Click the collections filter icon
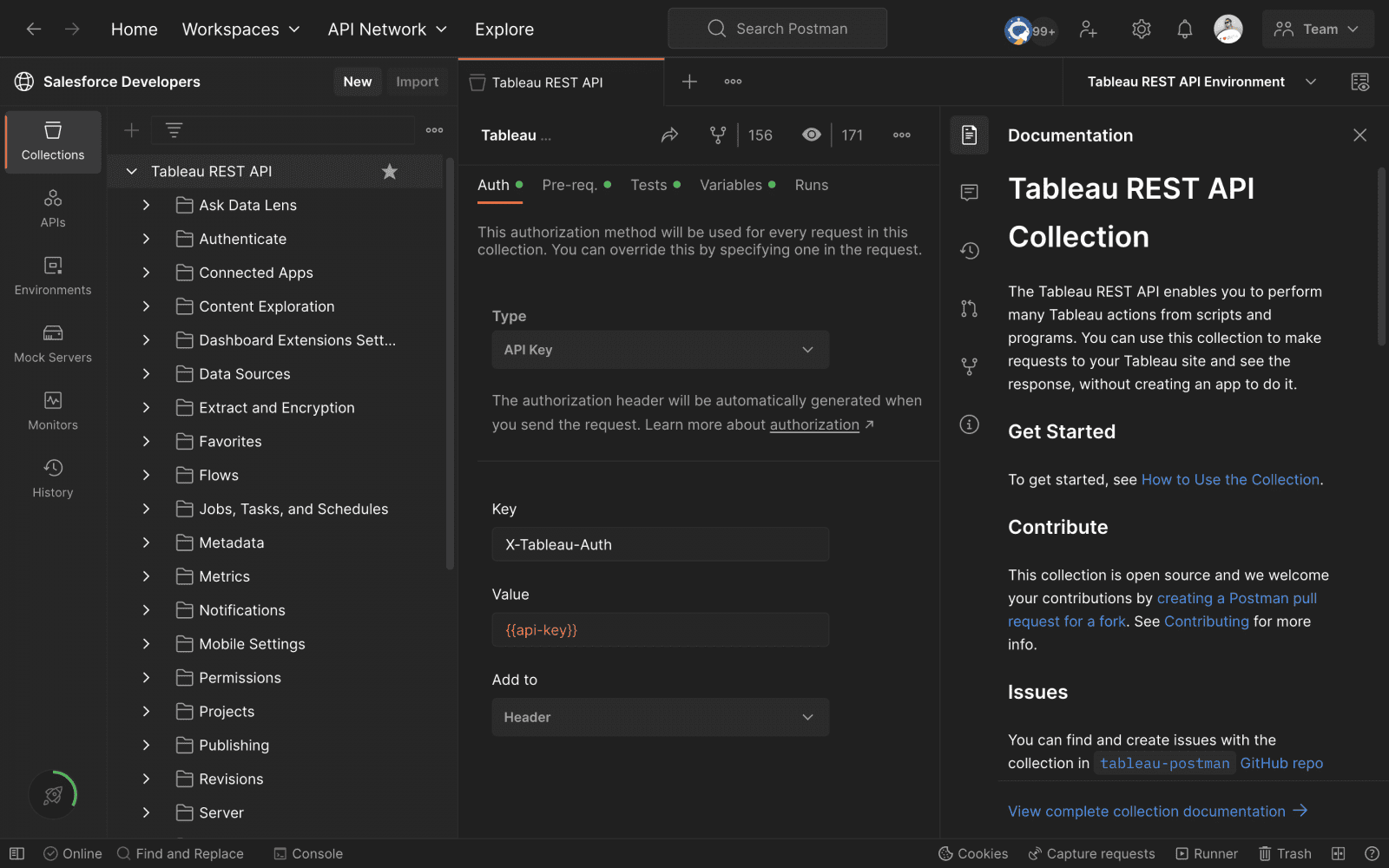 coord(174,130)
